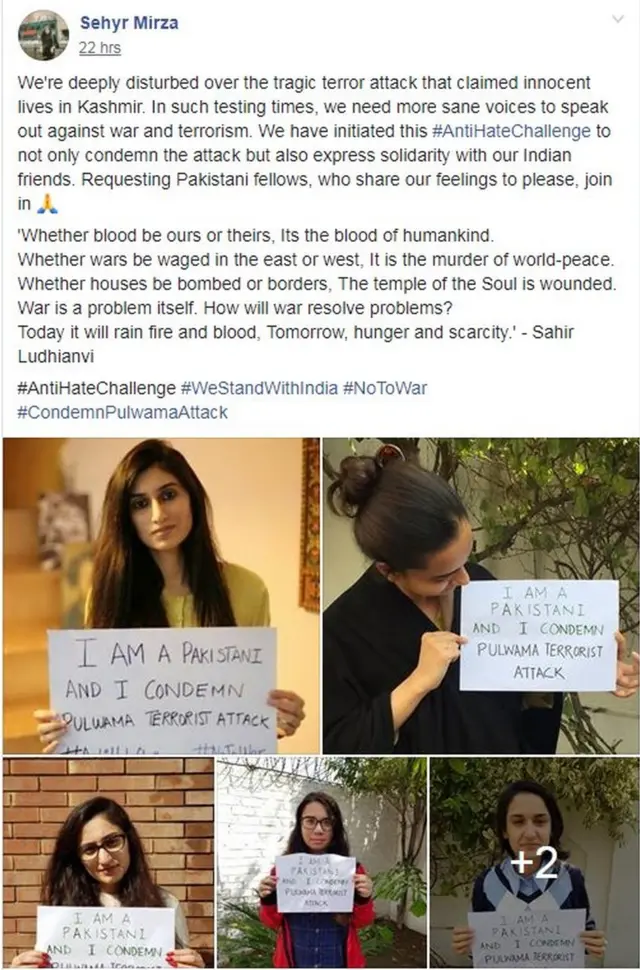
Task: Expand the post options chevron menu
Action: (x=617, y=19)
